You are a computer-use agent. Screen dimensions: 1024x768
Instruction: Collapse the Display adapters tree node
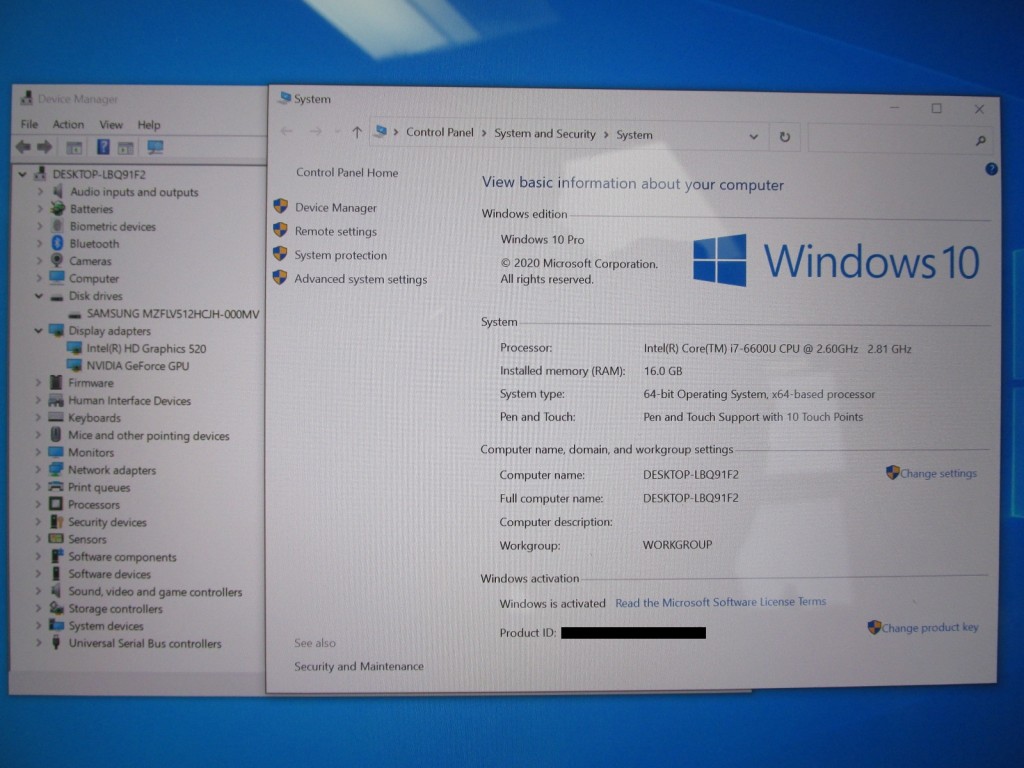[39, 330]
